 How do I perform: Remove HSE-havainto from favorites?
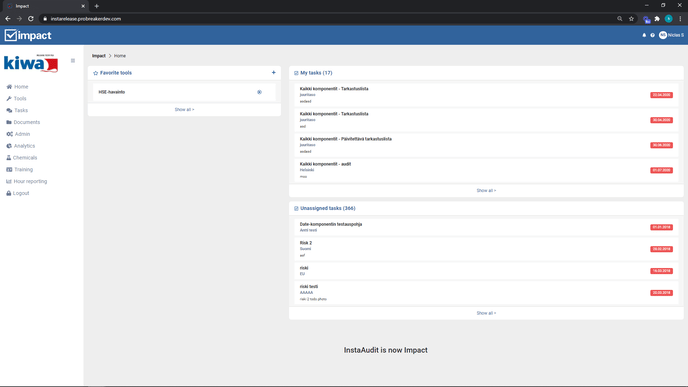(x=259, y=92)
